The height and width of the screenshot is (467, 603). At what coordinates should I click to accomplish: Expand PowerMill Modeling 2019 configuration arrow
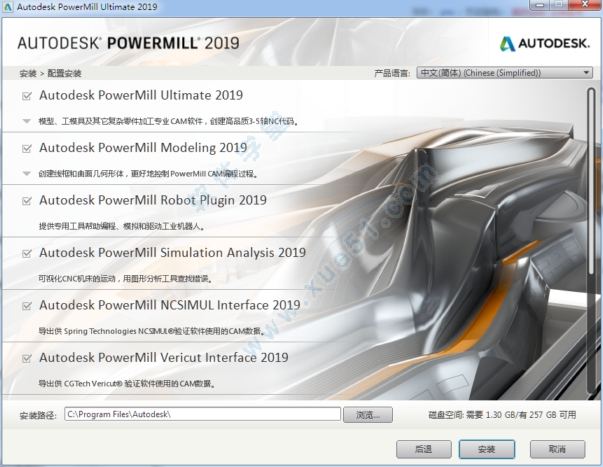tap(27, 173)
